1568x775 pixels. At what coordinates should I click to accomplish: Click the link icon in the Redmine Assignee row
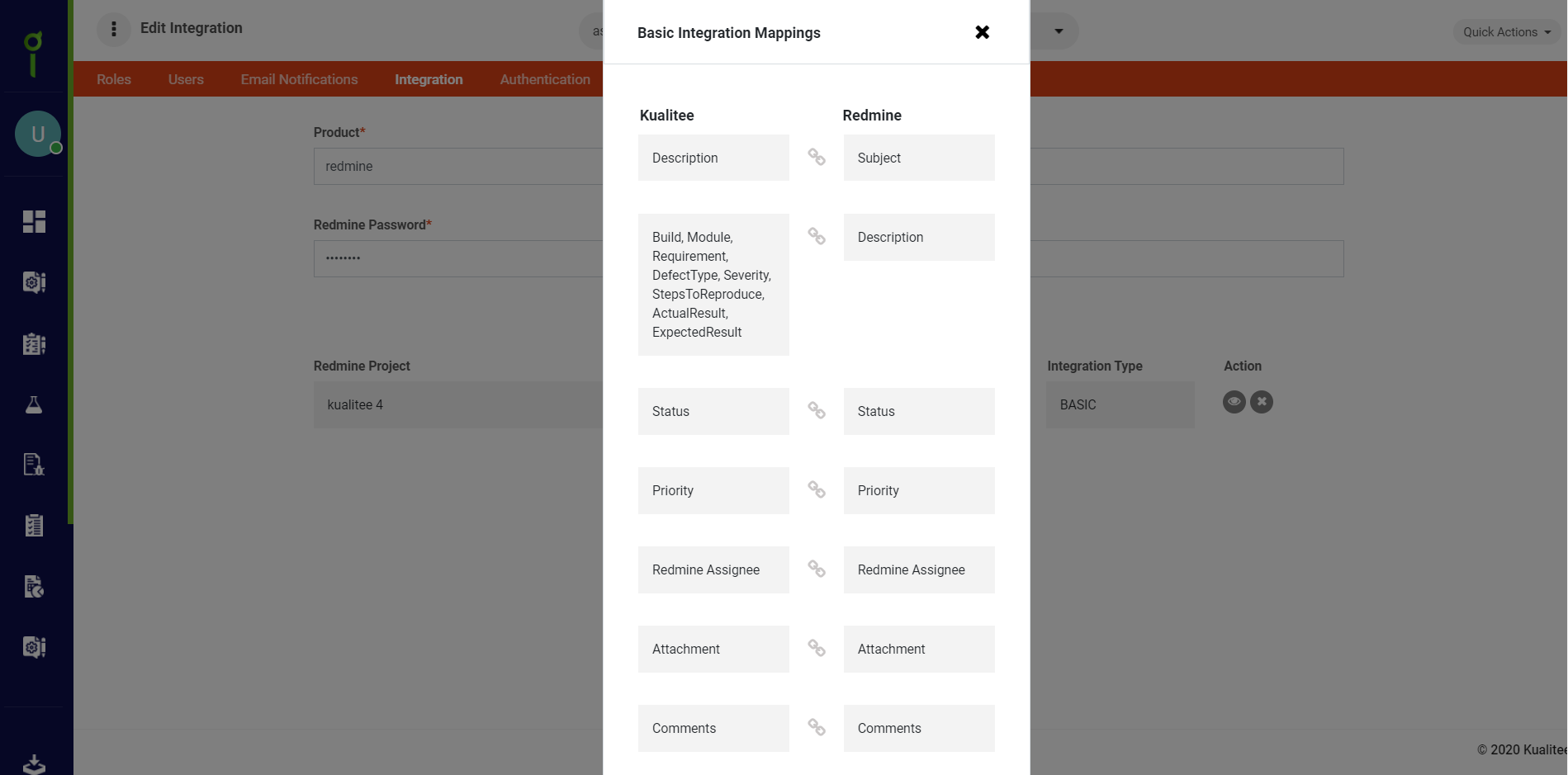pos(817,569)
